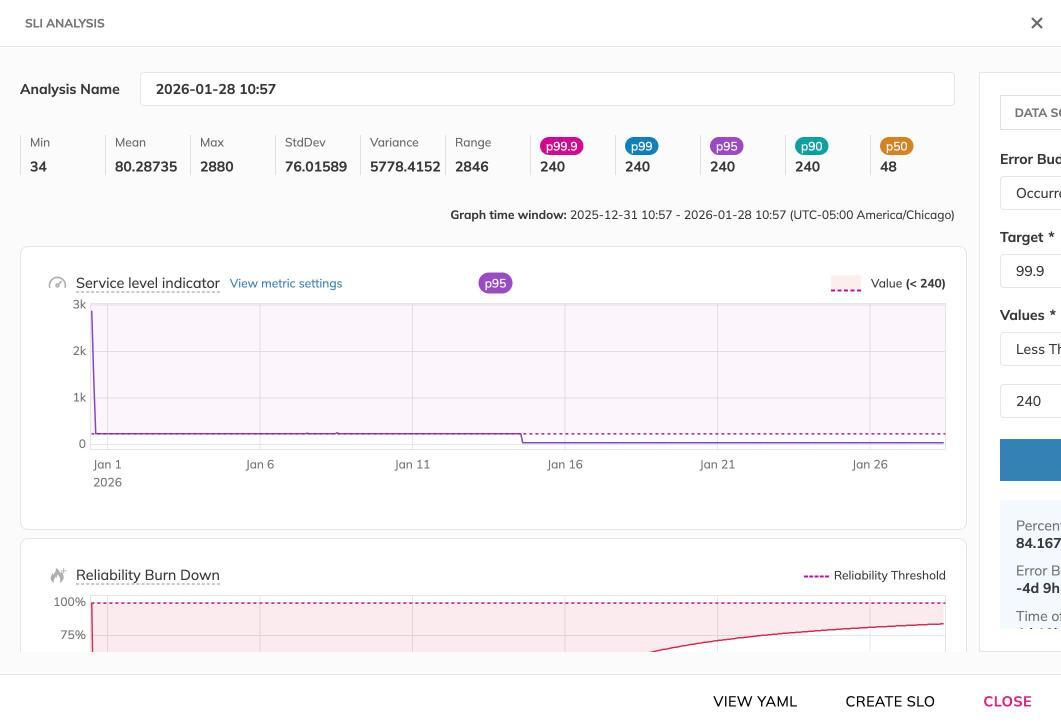
Task: Open the Less Than values dropdown
Action: (1035, 349)
